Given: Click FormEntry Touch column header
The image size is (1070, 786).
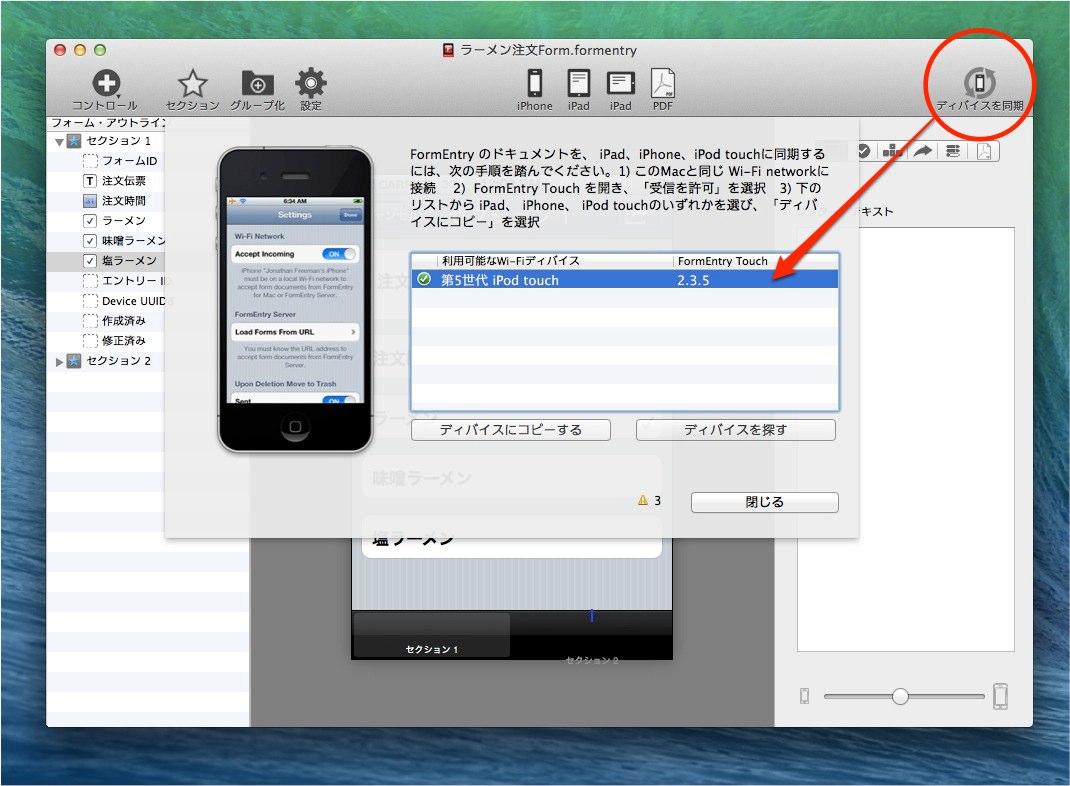Looking at the screenshot, I should coord(755,261).
